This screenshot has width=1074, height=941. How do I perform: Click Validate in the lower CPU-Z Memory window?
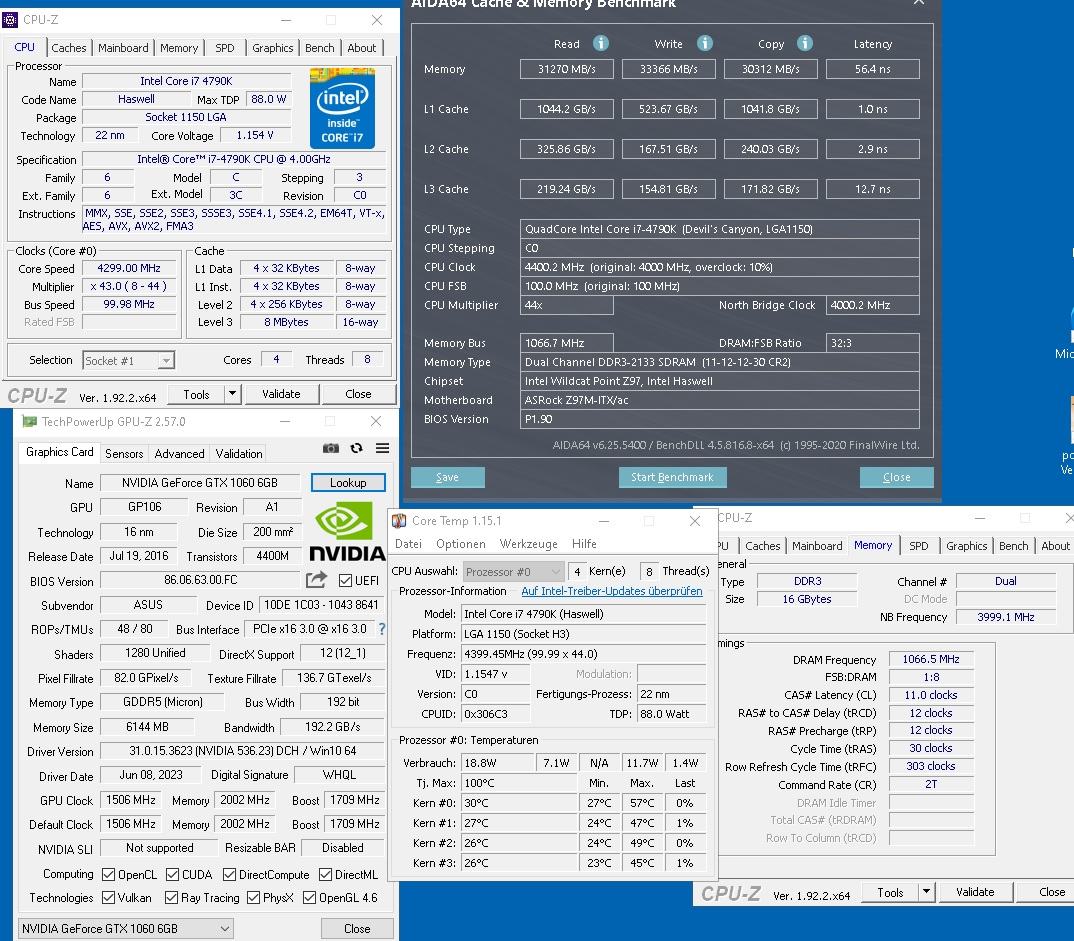click(975, 892)
